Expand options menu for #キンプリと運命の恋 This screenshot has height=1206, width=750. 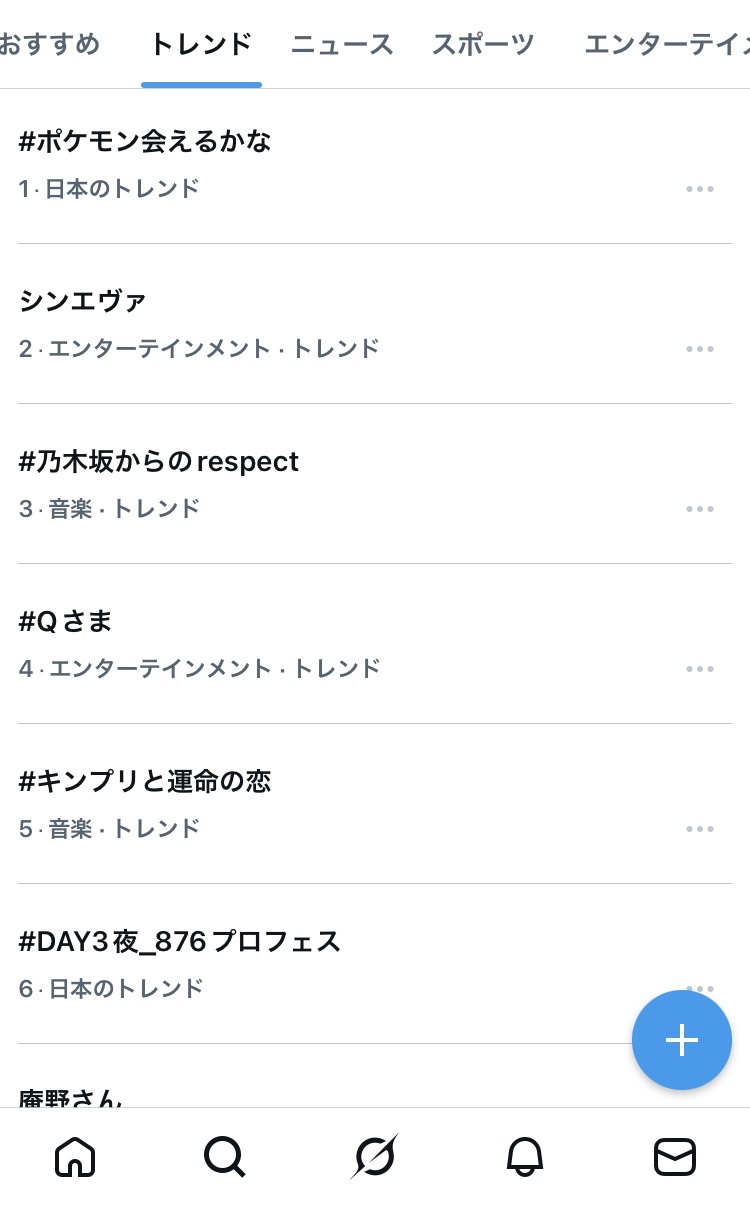700,829
